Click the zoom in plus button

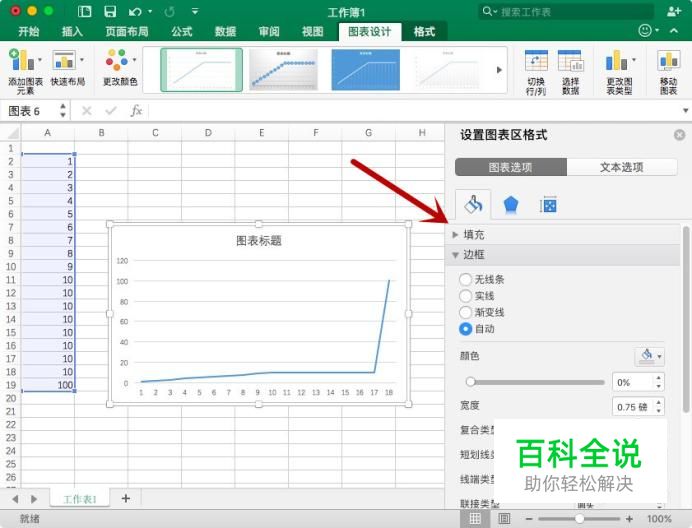tap(629, 519)
